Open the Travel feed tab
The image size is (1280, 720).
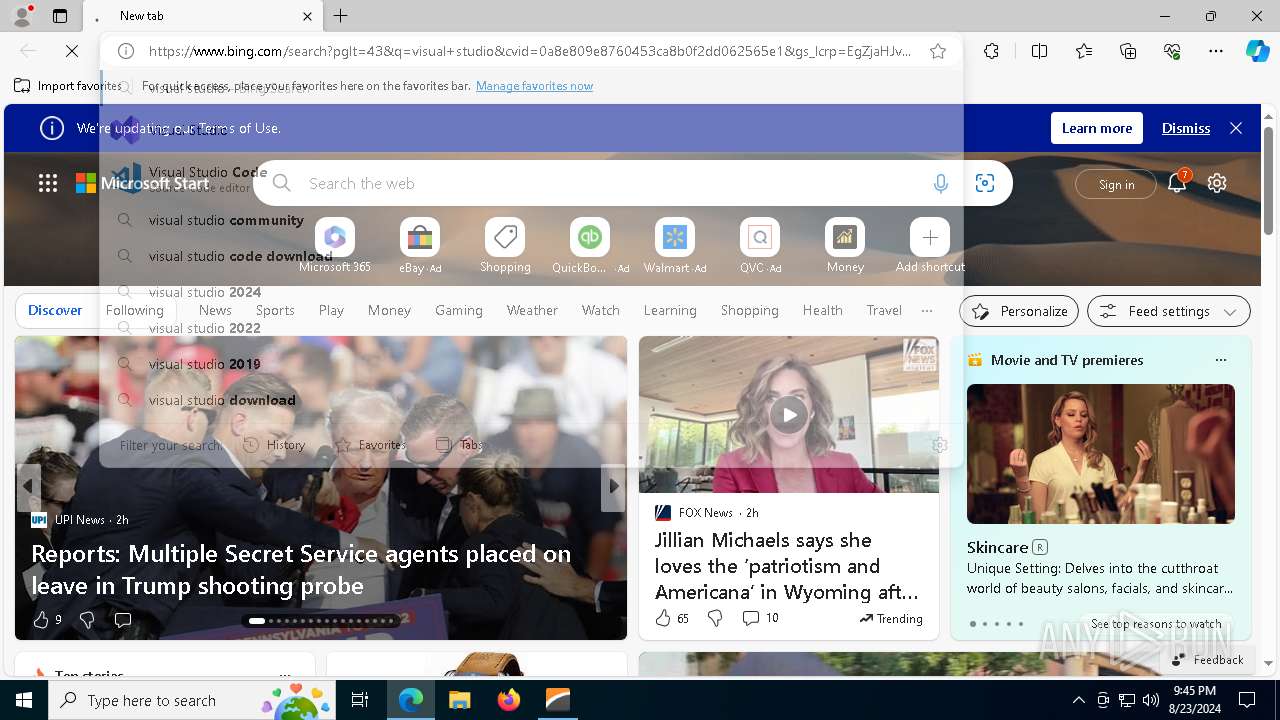(884, 310)
